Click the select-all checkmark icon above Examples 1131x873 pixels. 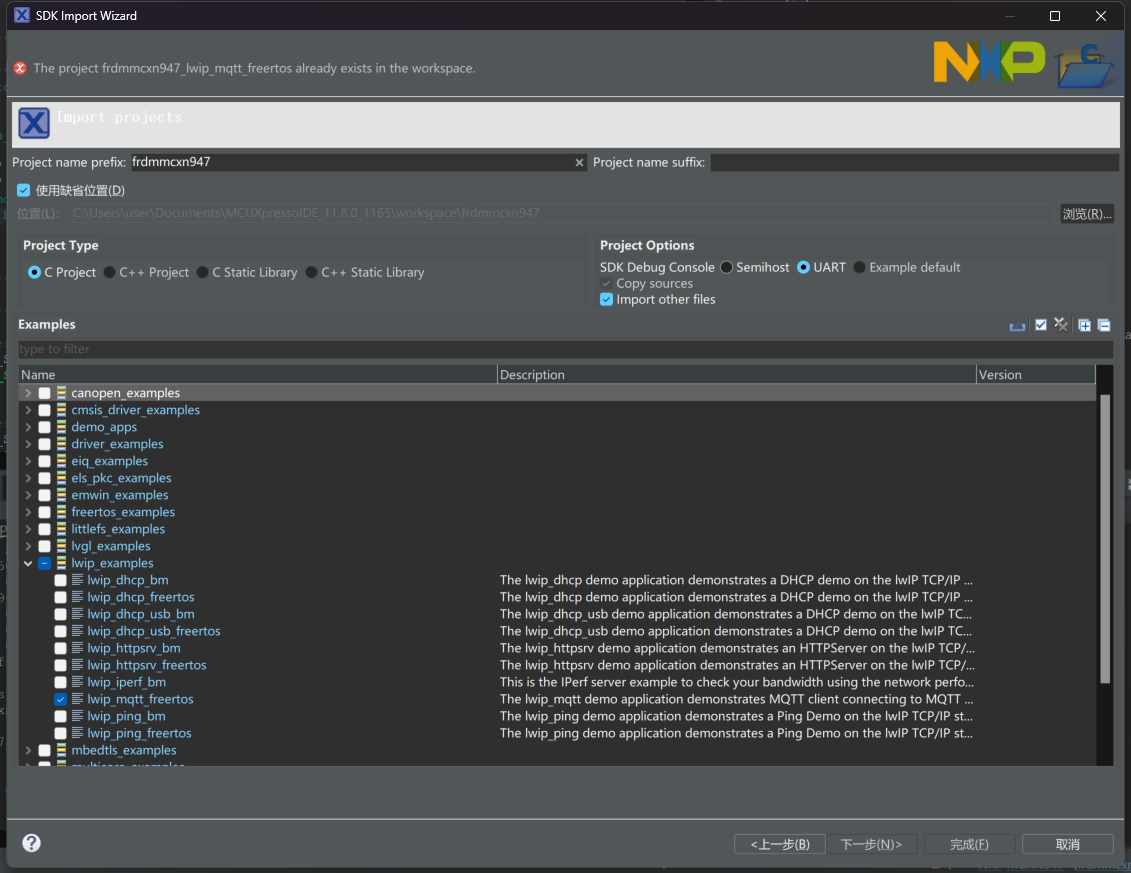click(1040, 325)
